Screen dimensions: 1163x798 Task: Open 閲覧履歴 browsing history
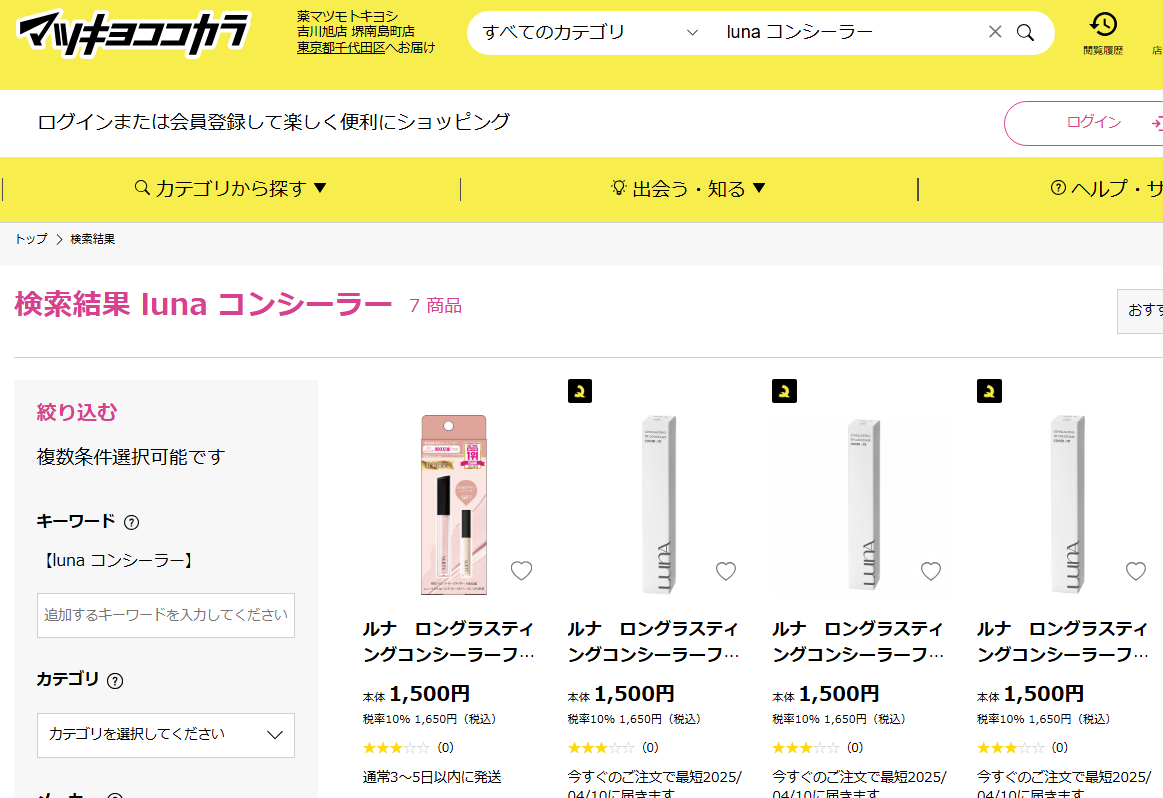(x=1103, y=33)
